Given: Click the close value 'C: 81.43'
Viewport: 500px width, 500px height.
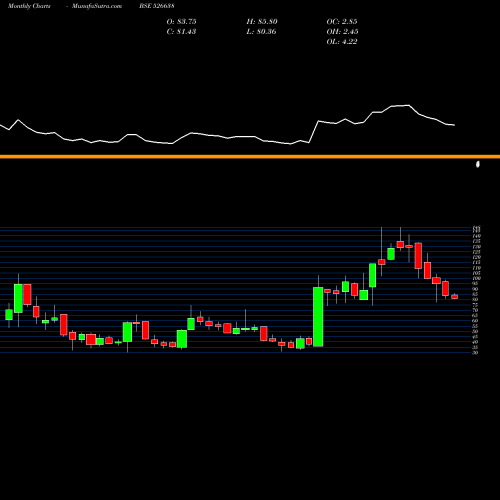Looking at the screenshot, I should click(181, 32).
